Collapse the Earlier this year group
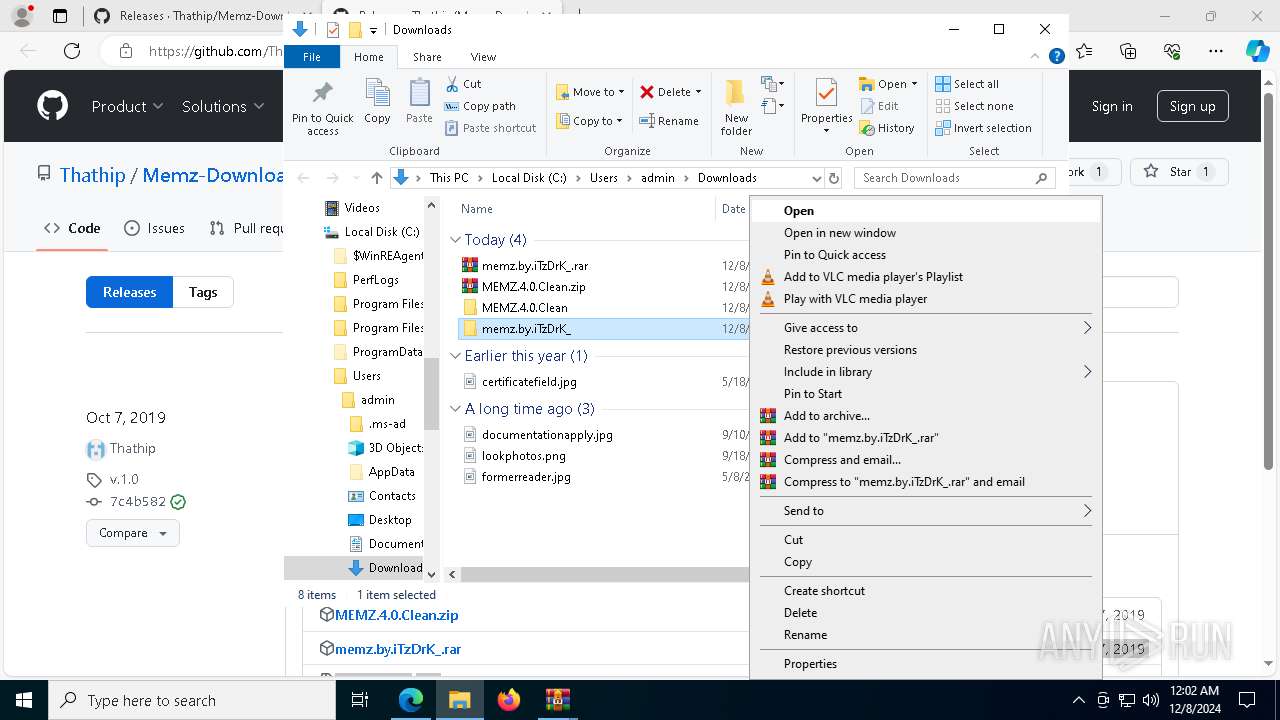This screenshot has width=1280, height=720. pos(455,356)
